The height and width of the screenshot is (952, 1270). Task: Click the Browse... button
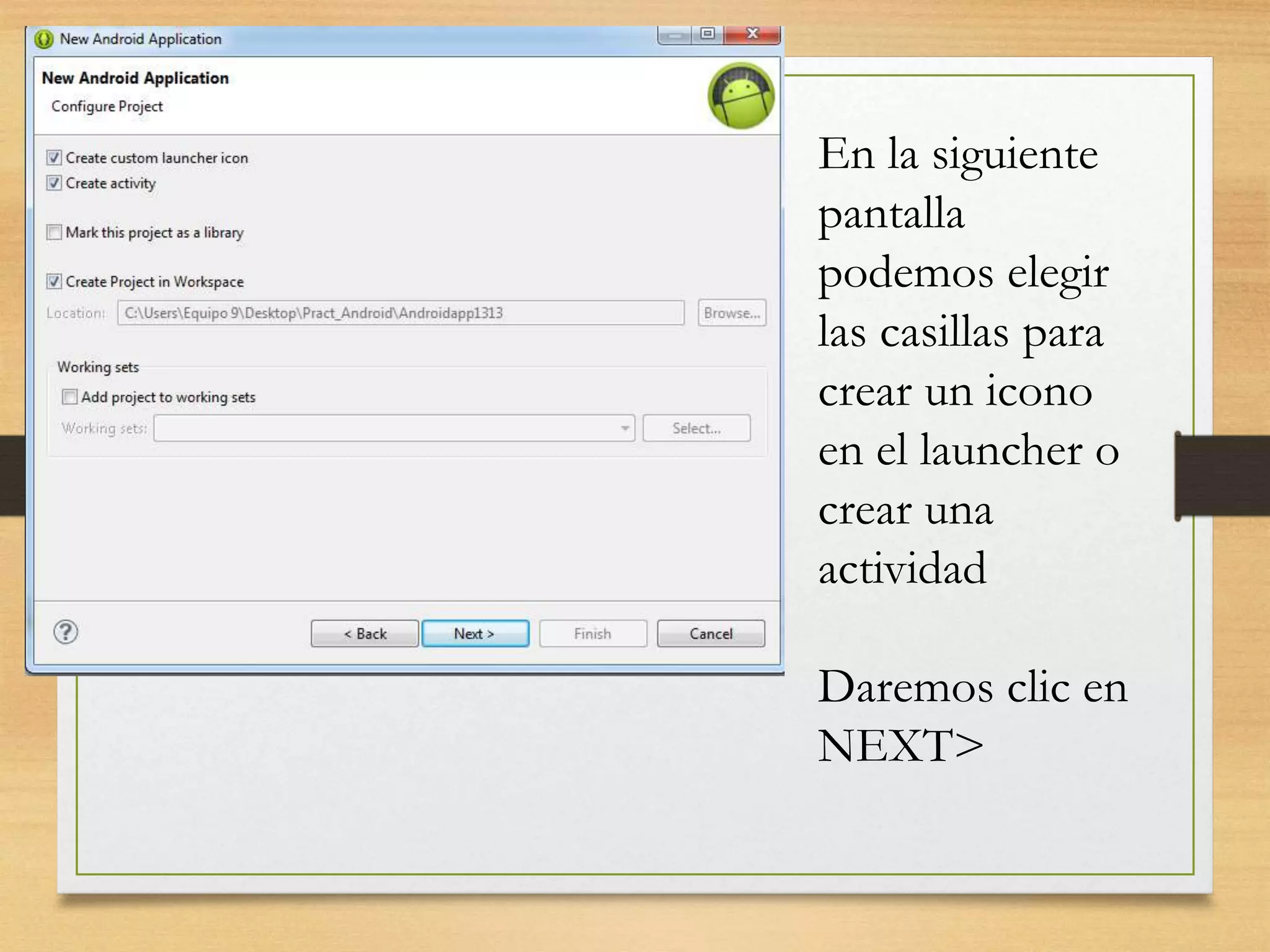tap(732, 313)
